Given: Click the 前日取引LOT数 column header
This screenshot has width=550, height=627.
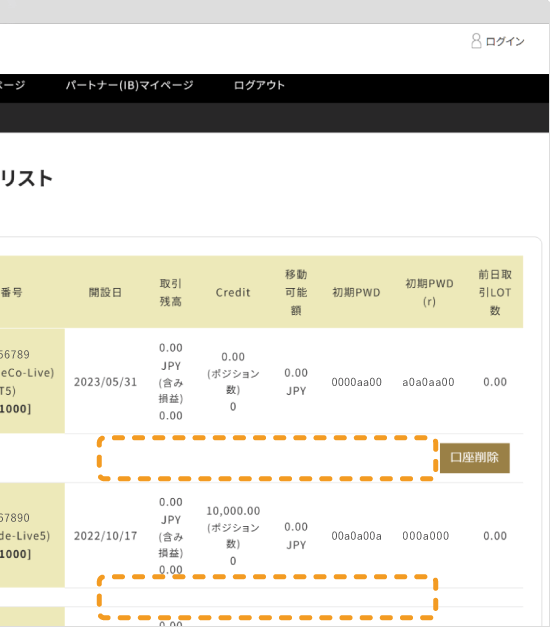Looking at the screenshot, I should [x=495, y=292].
